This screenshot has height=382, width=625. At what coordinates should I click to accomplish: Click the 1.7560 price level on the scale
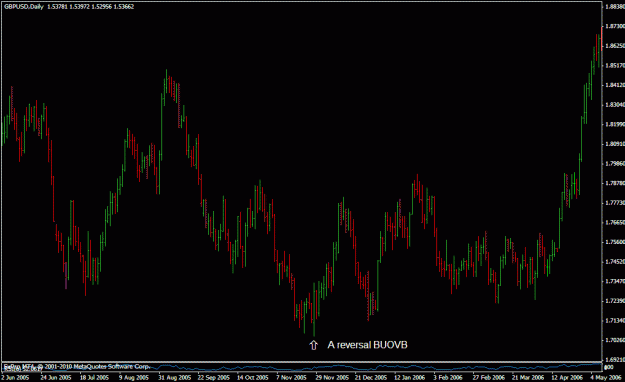pyautogui.click(x=615, y=242)
